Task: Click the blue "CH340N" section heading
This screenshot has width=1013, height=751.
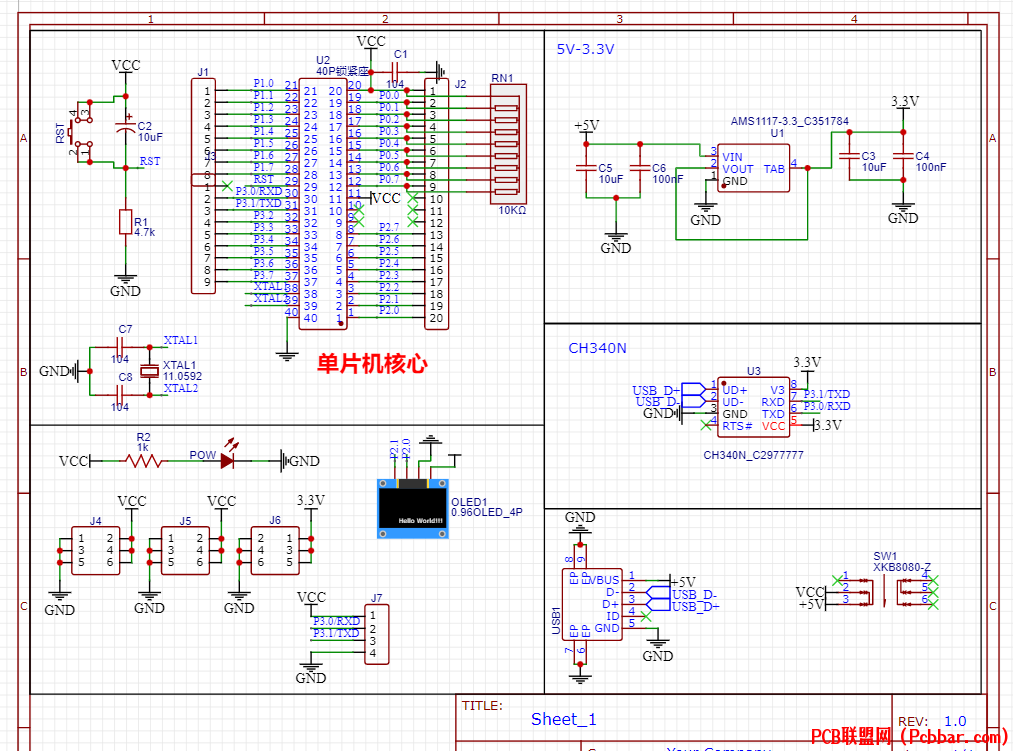Action: point(598,348)
